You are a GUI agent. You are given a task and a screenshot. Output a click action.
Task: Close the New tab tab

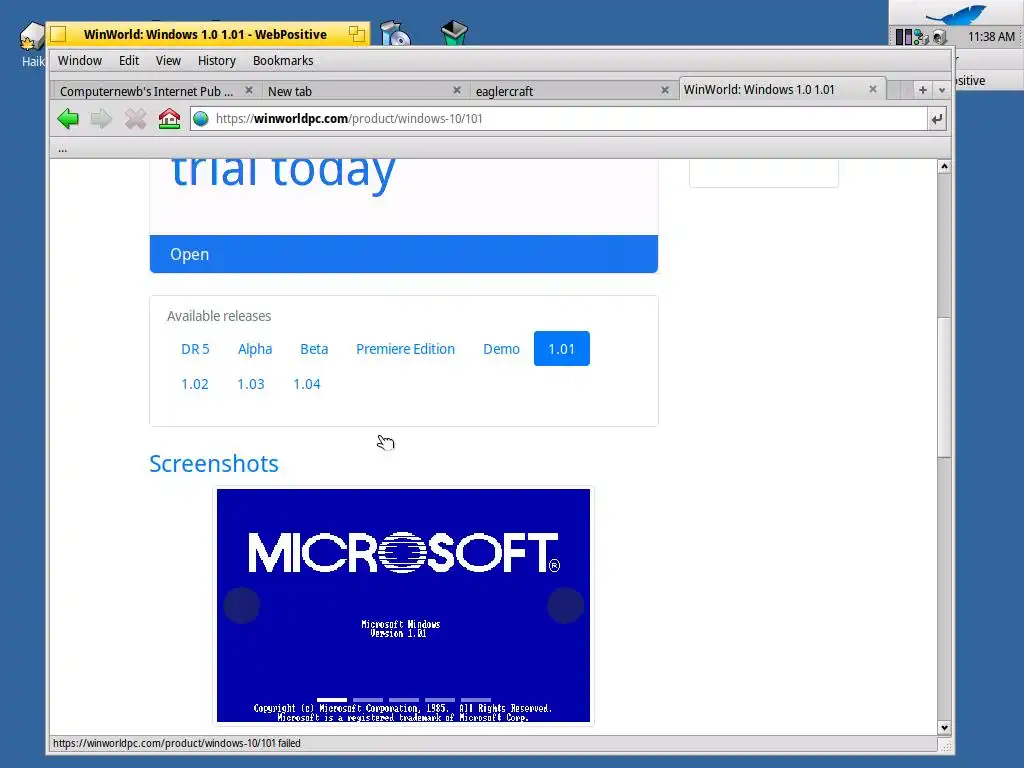tap(456, 90)
